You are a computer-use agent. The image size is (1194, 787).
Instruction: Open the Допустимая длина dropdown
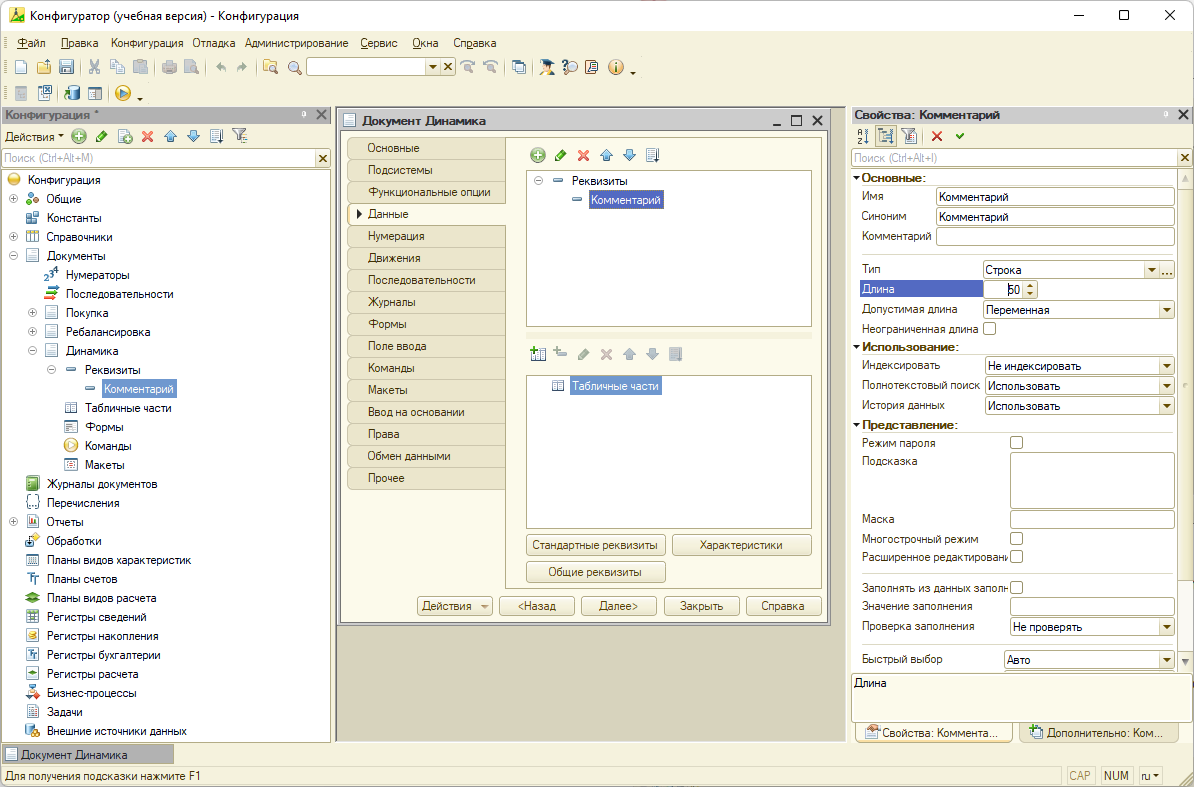[x=1167, y=310]
